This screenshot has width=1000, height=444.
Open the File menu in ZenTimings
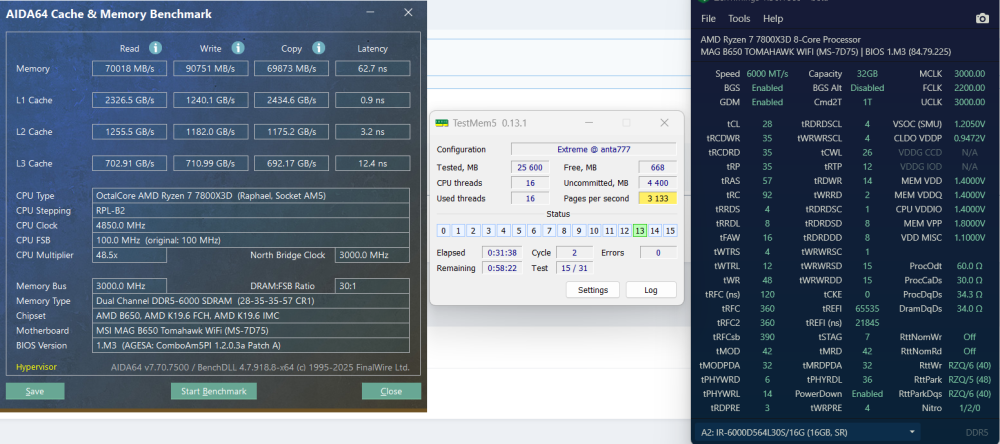click(x=708, y=19)
